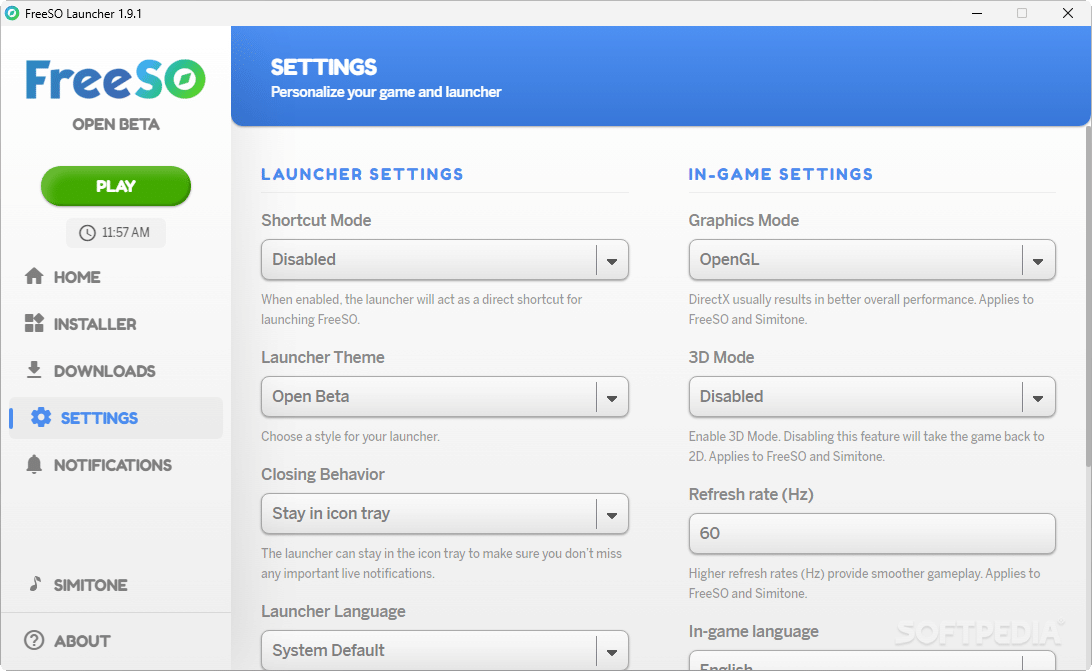This screenshot has height=671, width=1092.
Task: Click the Settings gear icon
Action: click(x=41, y=417)
